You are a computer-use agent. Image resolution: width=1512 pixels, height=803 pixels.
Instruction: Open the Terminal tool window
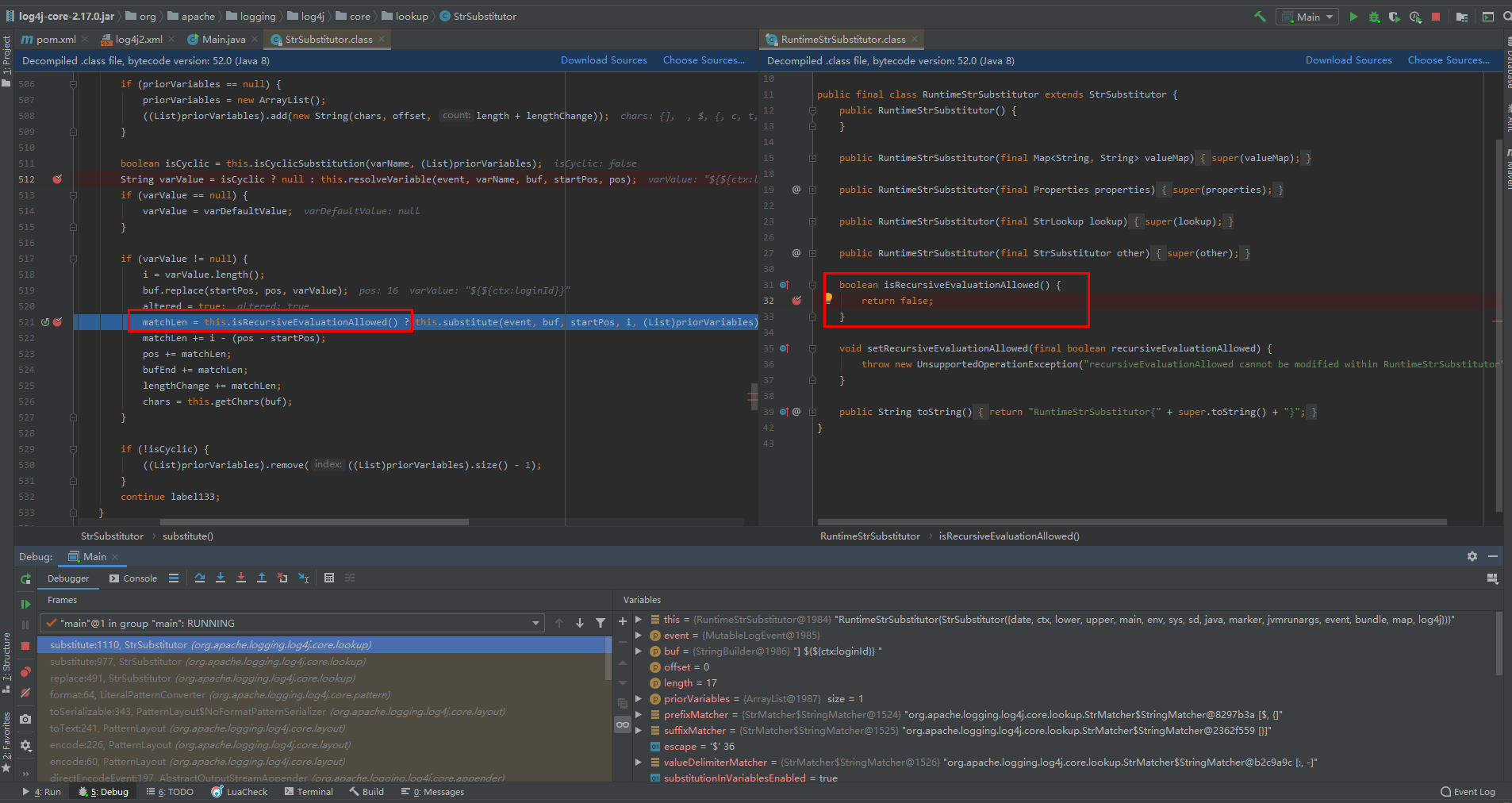(x=309, y=792)
